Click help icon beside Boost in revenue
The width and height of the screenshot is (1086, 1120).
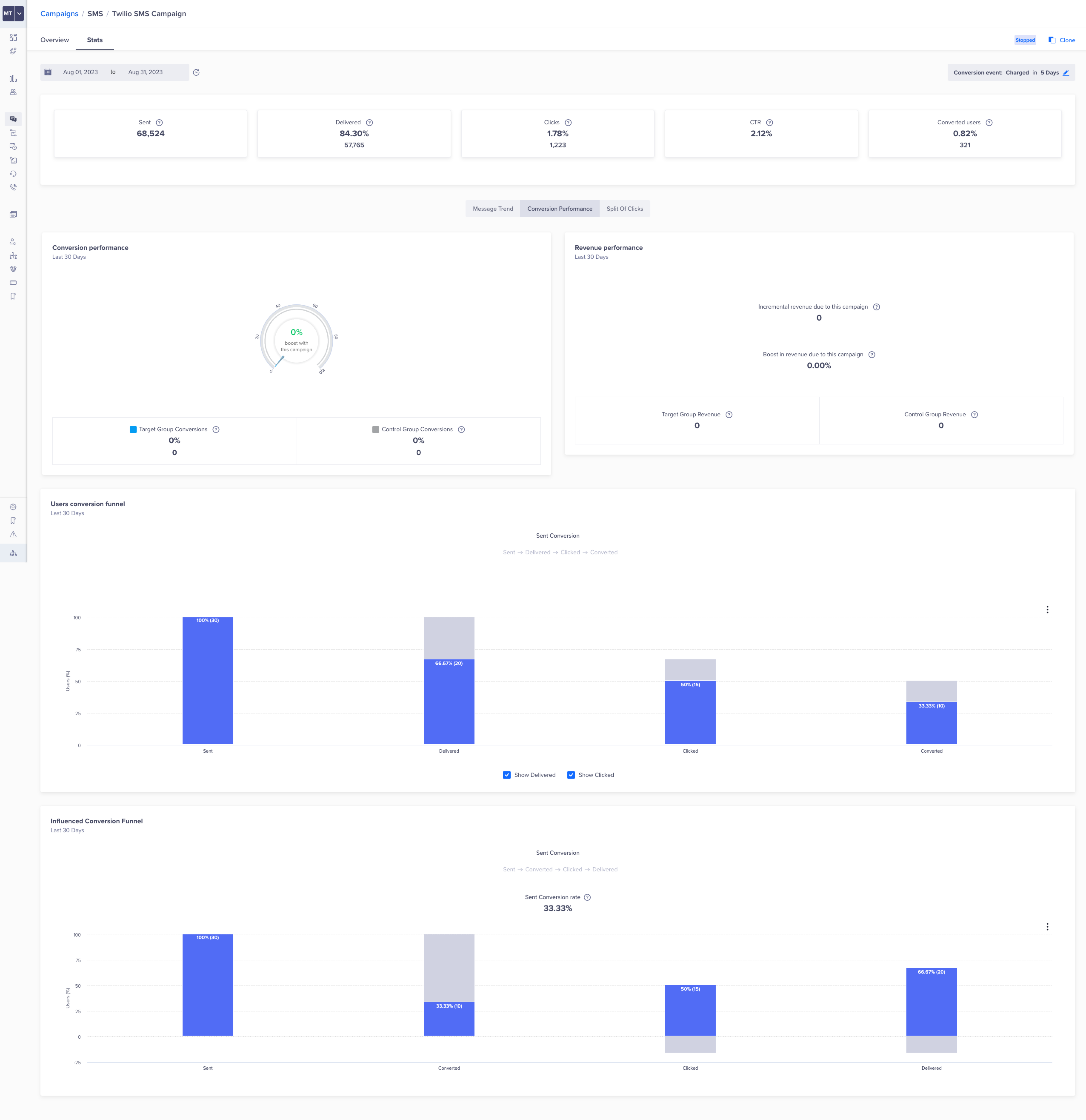(x=872, y=355)
